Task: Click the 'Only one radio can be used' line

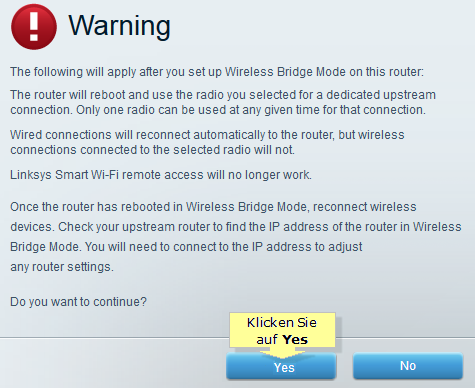Action: (x=218, y=110)
